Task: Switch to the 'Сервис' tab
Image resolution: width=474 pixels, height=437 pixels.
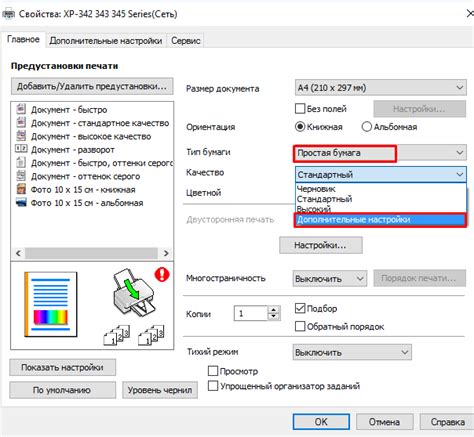Action: [185, 41]
